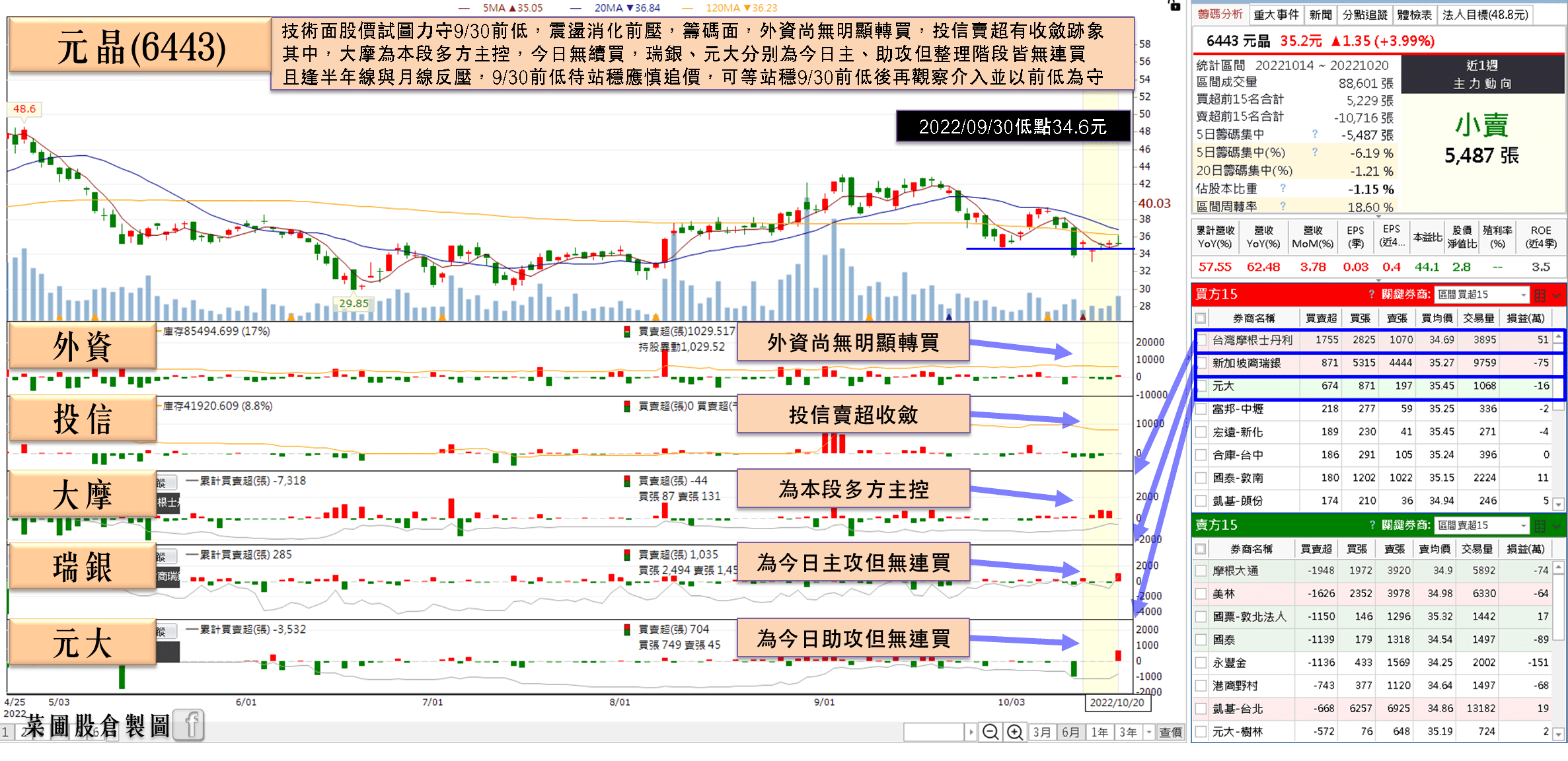Click 5MA legend color line

click(464, 8)
